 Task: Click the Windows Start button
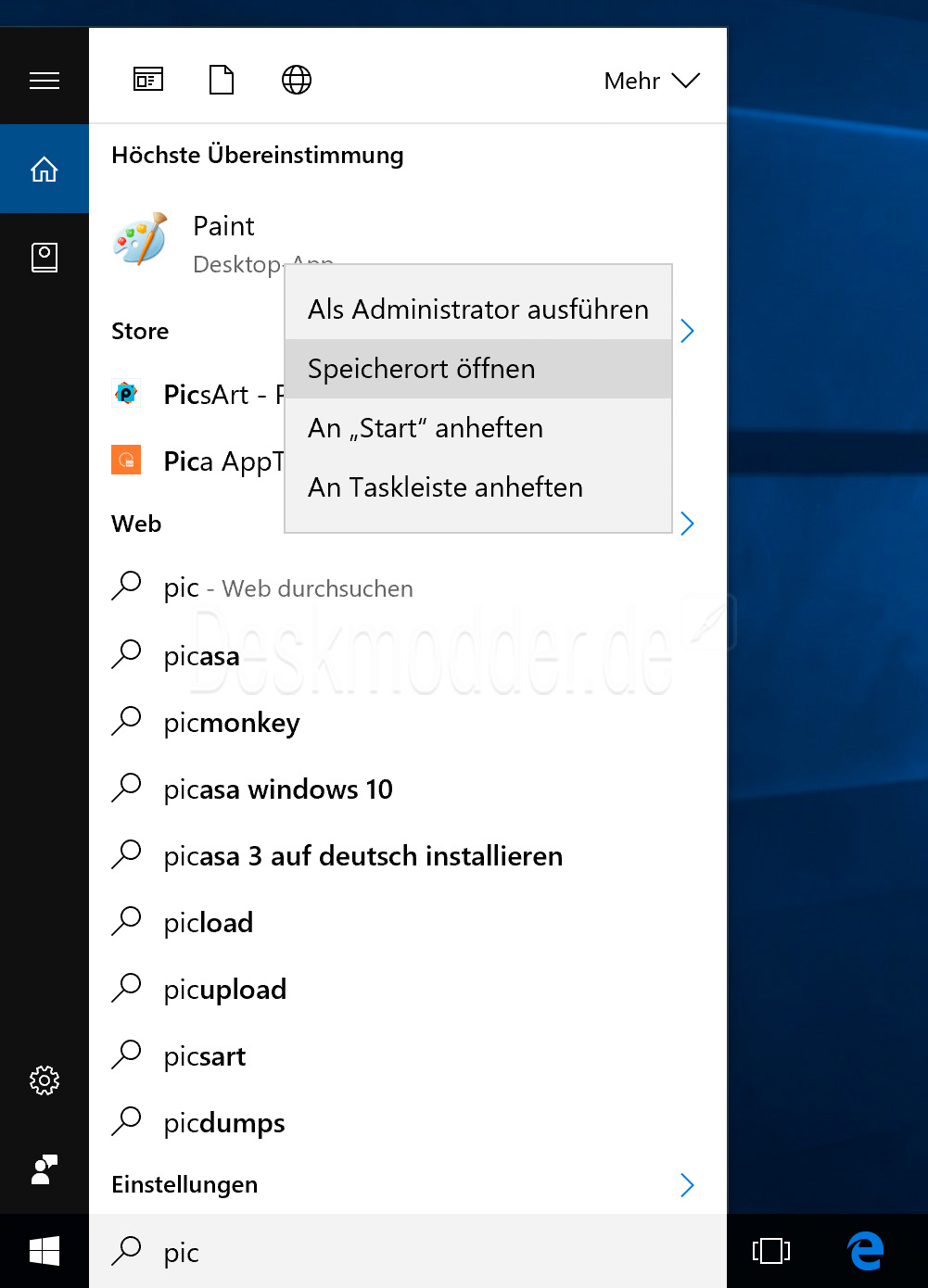(44, 1251)
